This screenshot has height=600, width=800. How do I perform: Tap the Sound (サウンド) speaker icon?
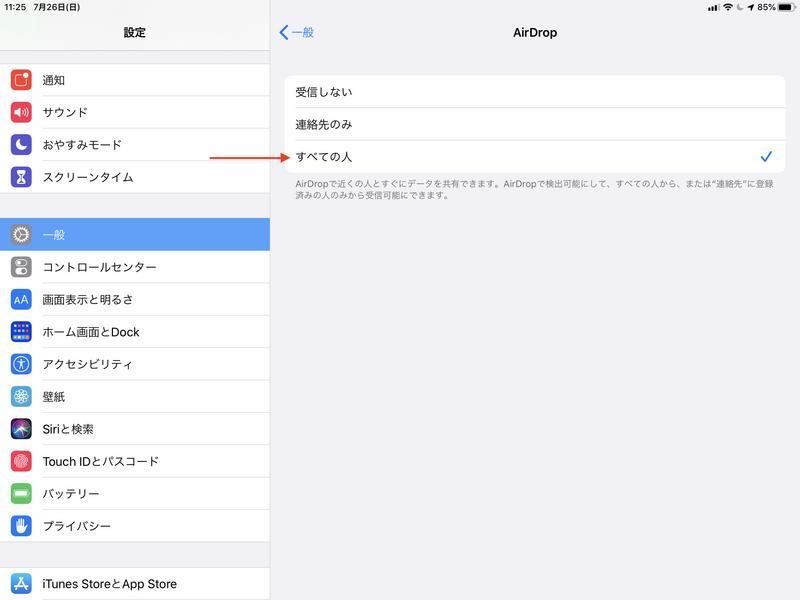[21, 112]
